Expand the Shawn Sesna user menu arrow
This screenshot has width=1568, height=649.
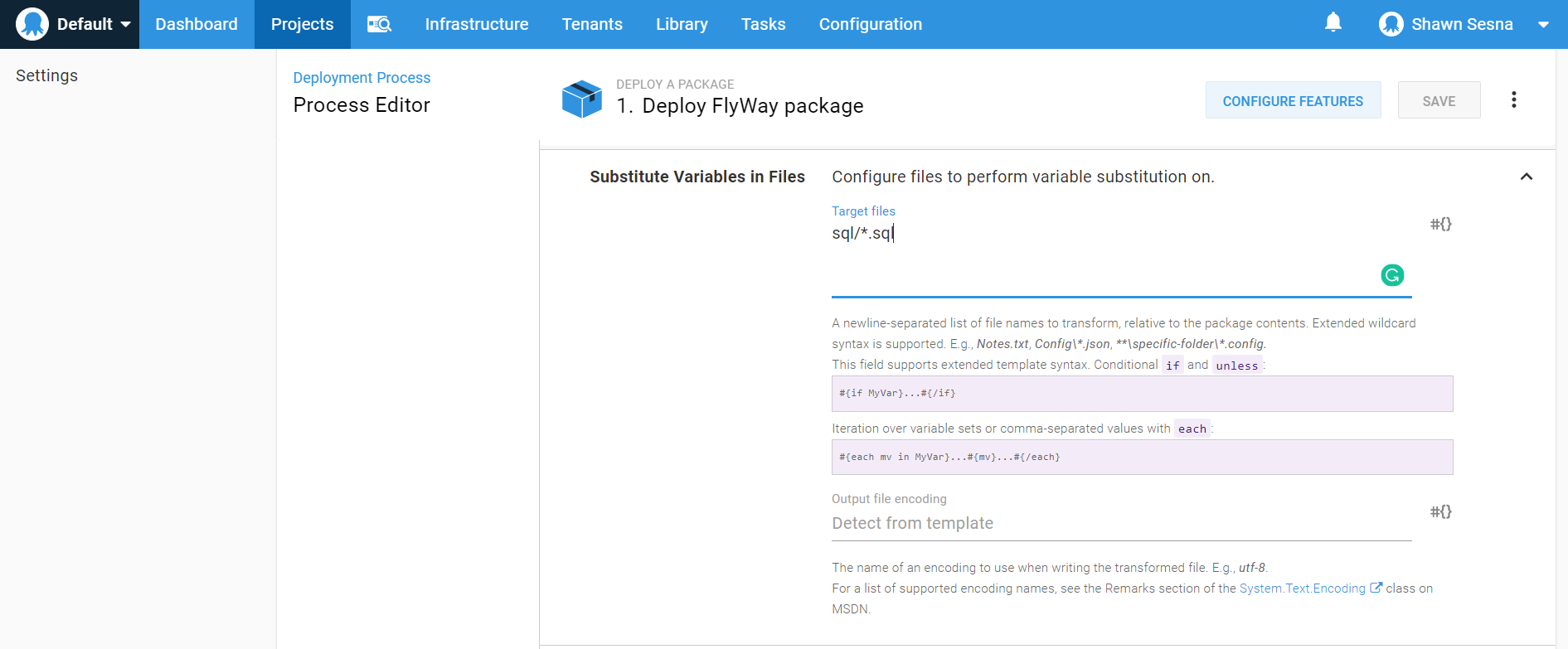[1543, 25]
